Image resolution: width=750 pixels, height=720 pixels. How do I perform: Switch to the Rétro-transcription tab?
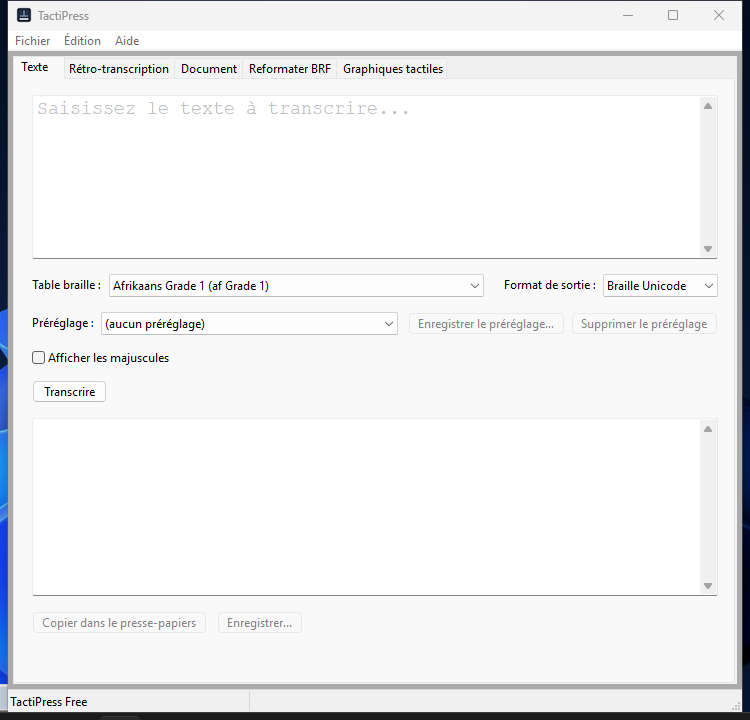[x=119, y=69]
